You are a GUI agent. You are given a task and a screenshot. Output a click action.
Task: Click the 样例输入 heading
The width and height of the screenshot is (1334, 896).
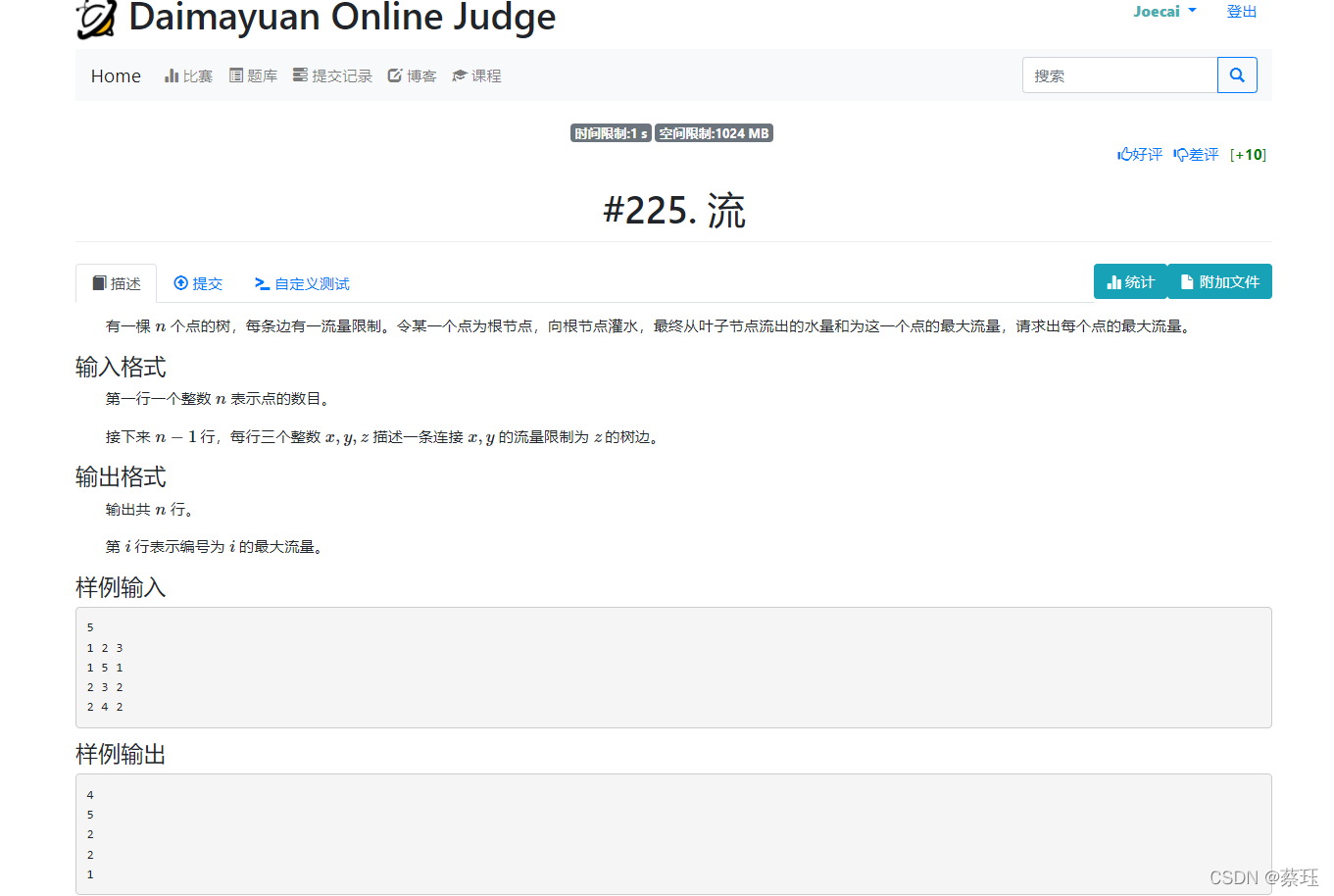tap(121, 587)
